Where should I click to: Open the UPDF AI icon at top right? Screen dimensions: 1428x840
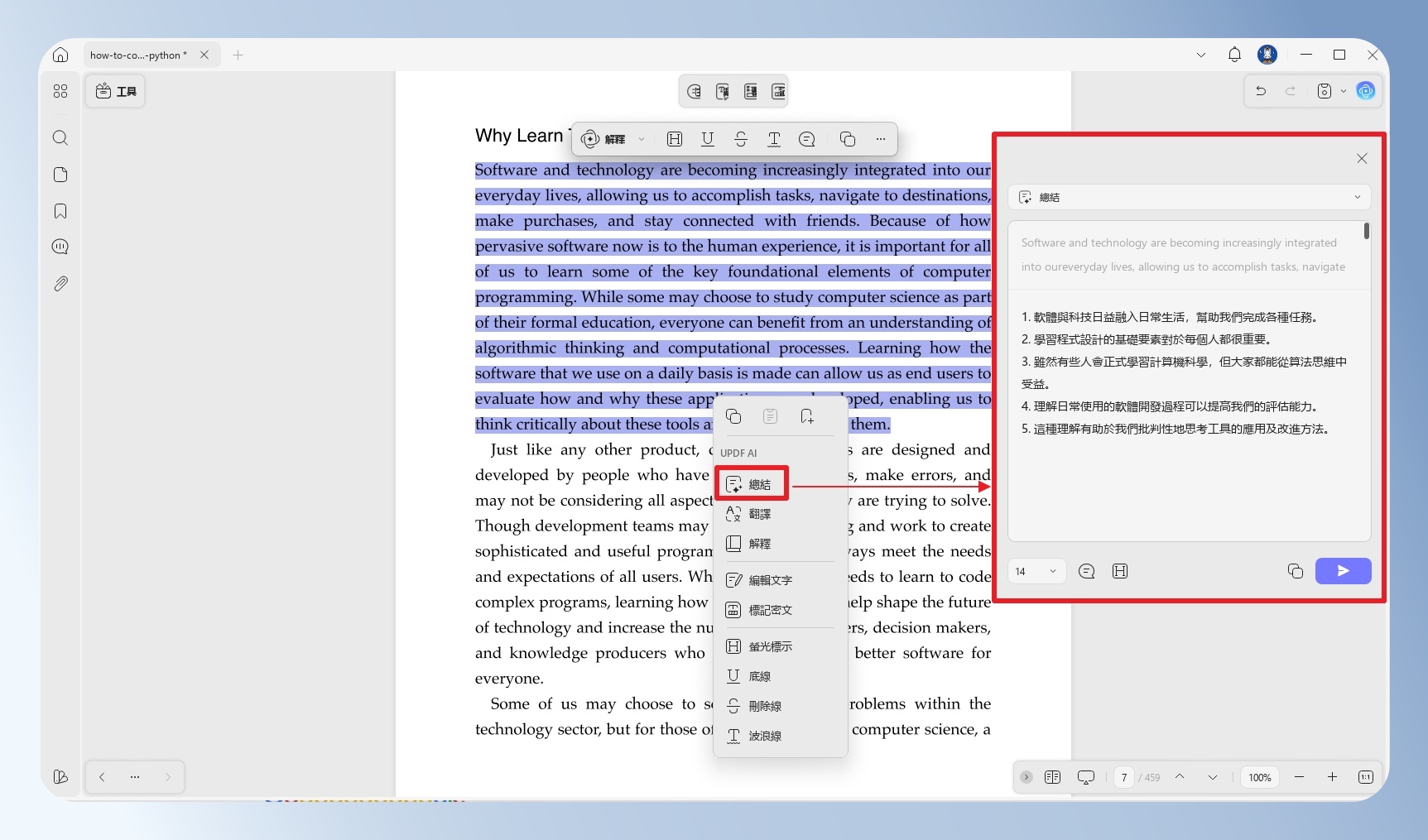click(x=1366, y=91)
